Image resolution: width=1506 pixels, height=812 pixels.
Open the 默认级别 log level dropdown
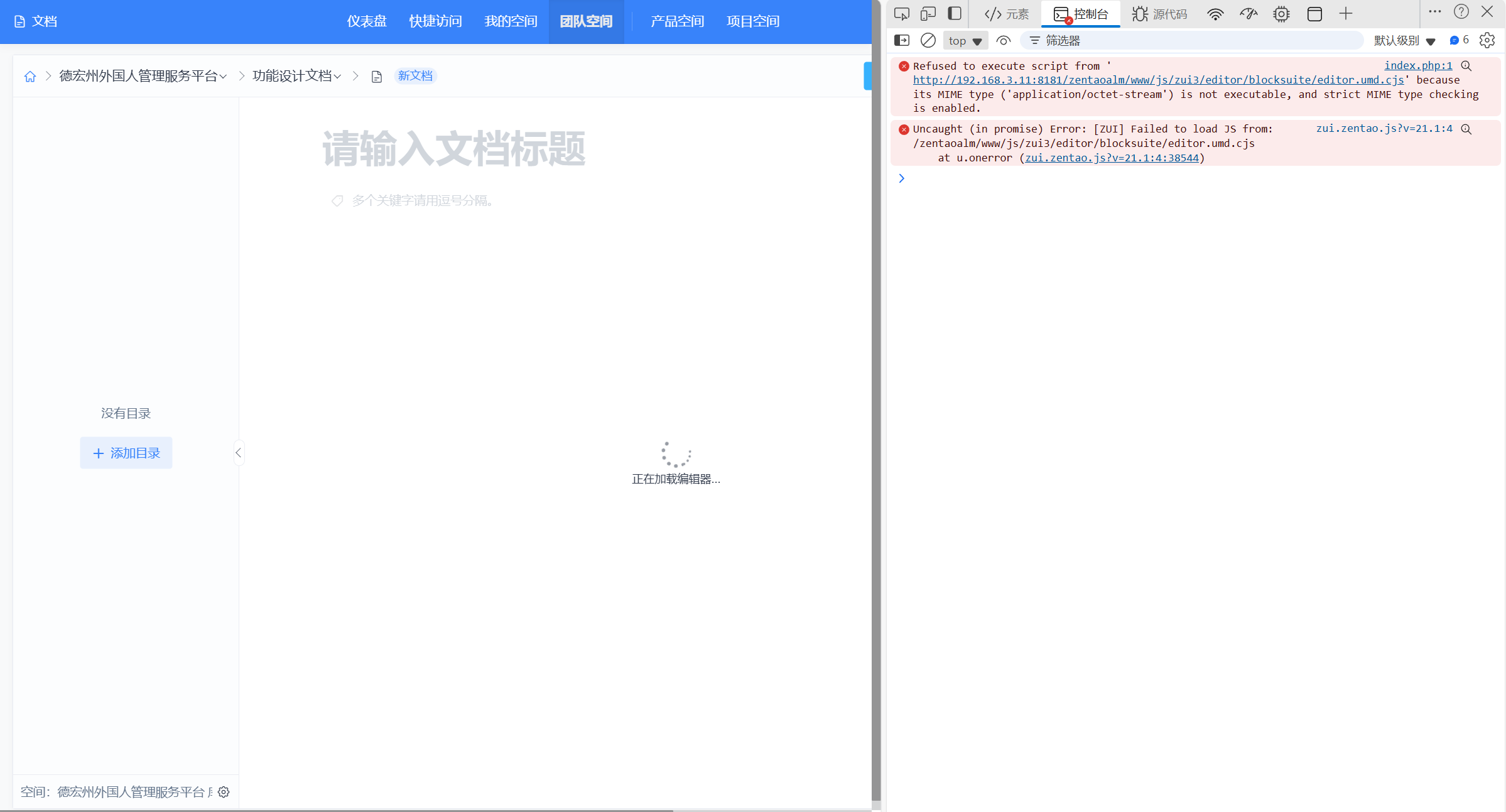tap(1404, 41)
